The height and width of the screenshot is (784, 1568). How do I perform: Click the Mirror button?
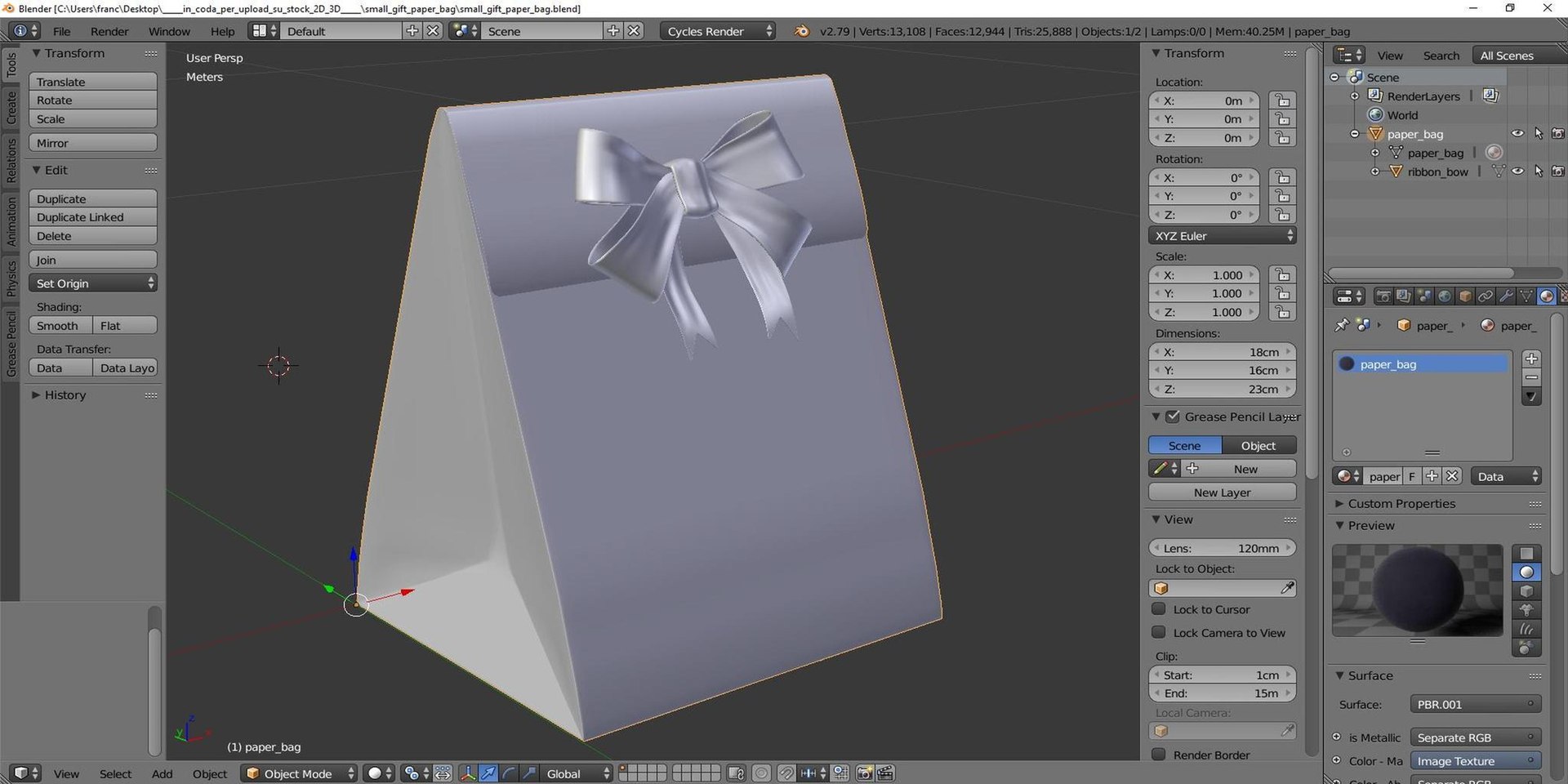(x=92, y=143)
